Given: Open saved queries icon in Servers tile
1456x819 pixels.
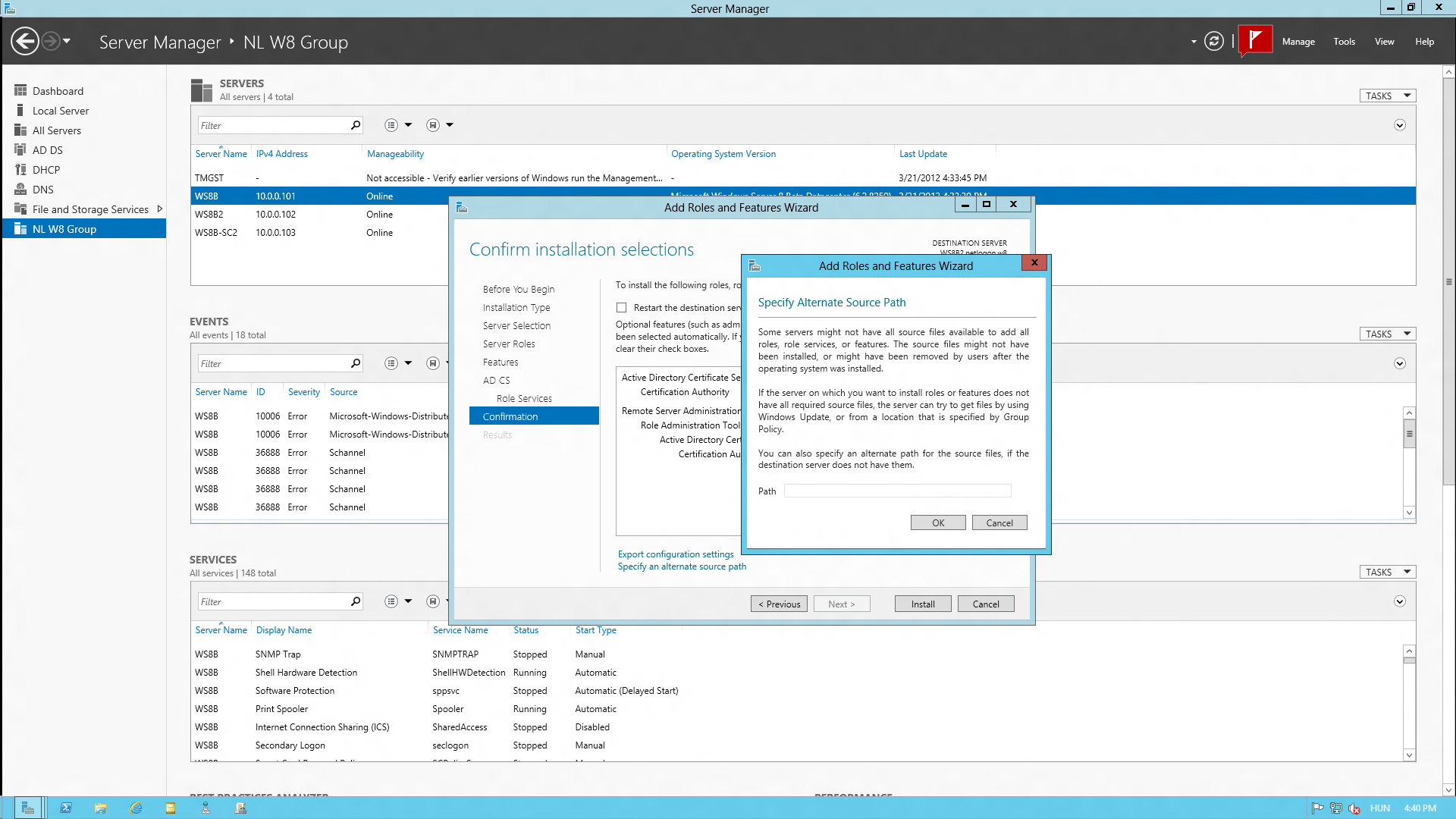Looking at the screenshot, I should tap(433, 125).
